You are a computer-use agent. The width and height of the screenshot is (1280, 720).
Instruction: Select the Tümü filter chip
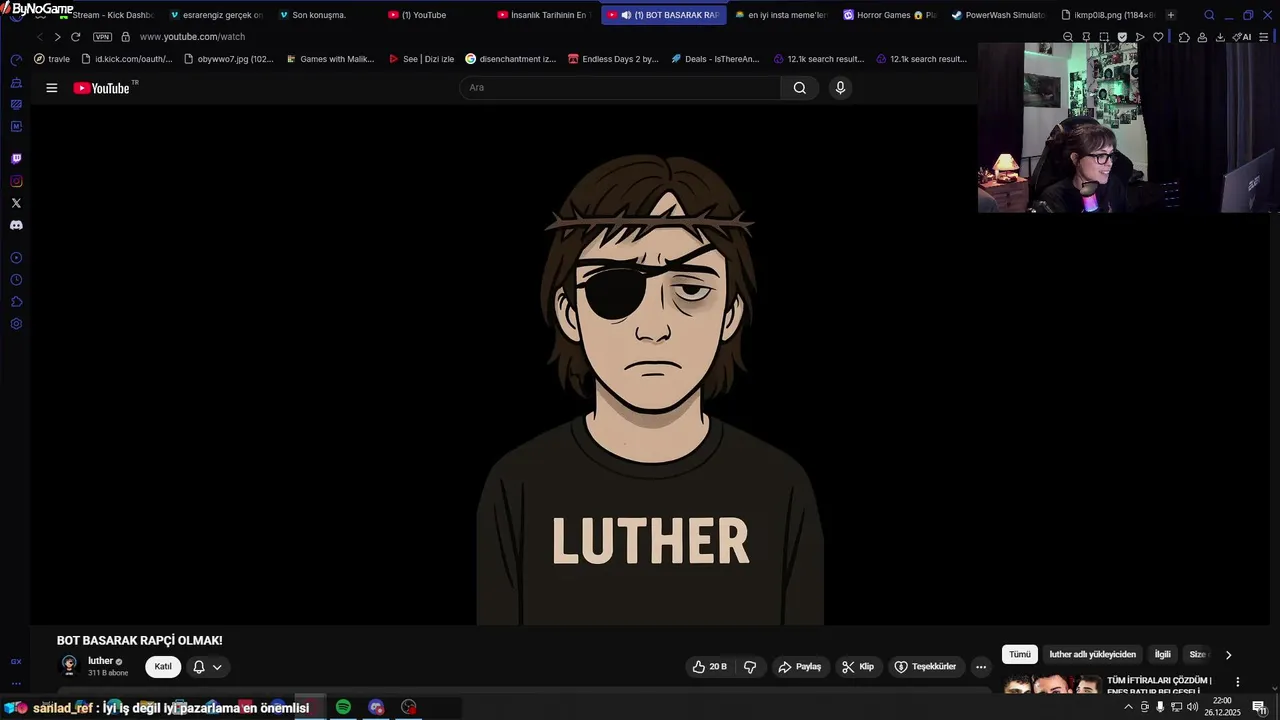(1019, 655)
